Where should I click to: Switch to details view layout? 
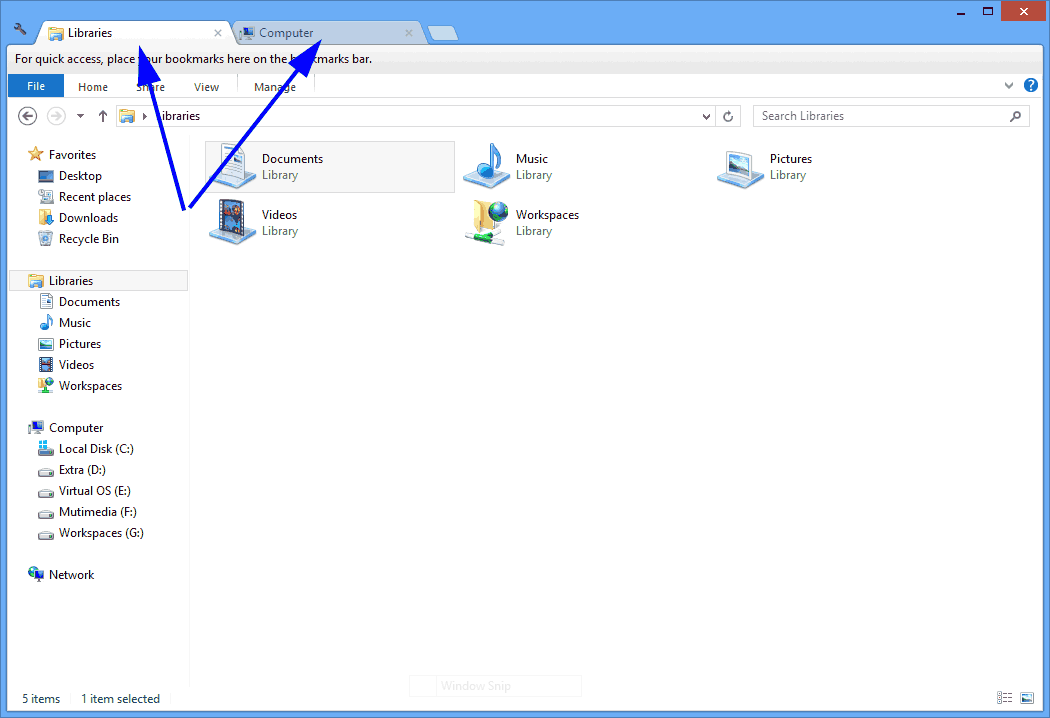pos(1004,698)
